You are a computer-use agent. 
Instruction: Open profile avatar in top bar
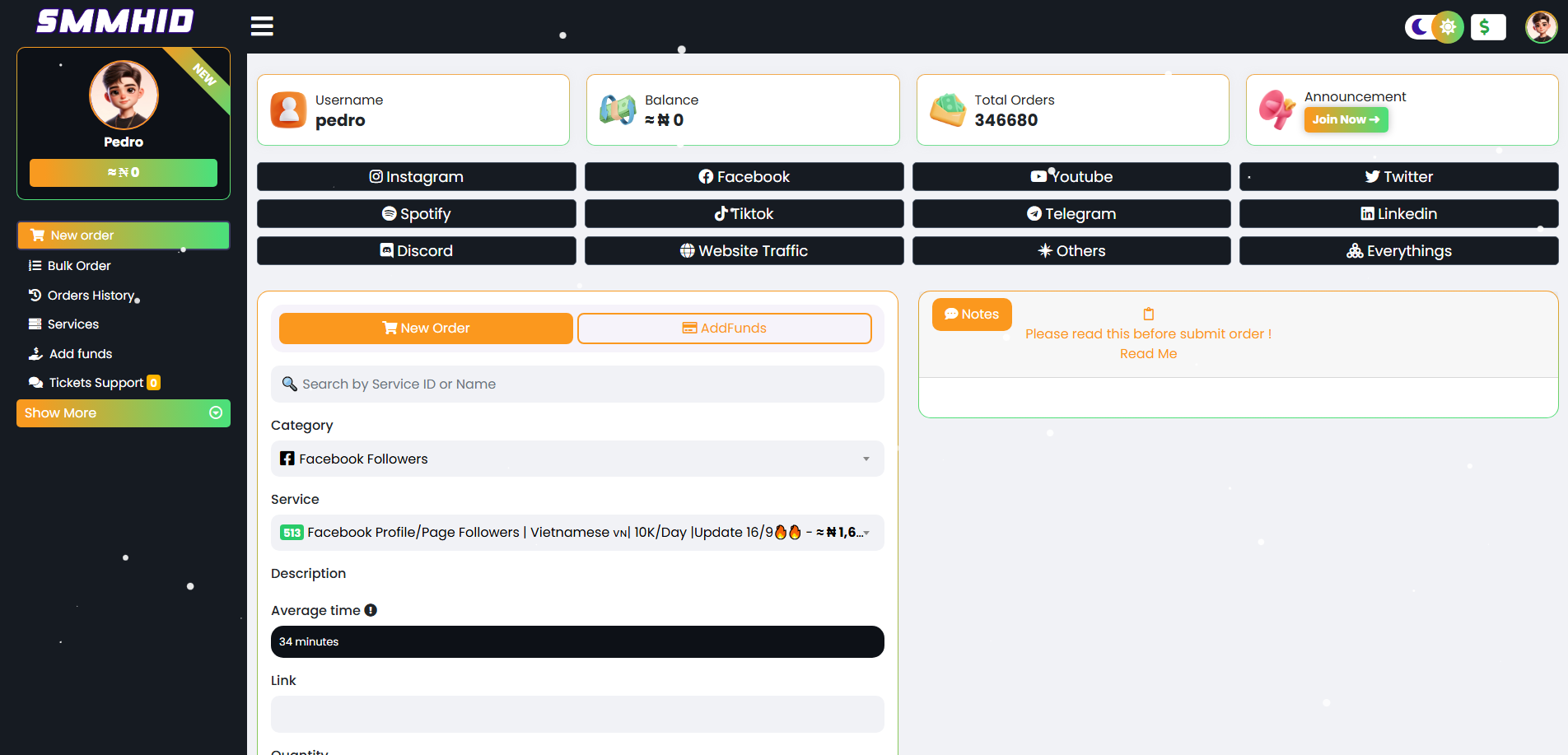(x=1541, y=27)
